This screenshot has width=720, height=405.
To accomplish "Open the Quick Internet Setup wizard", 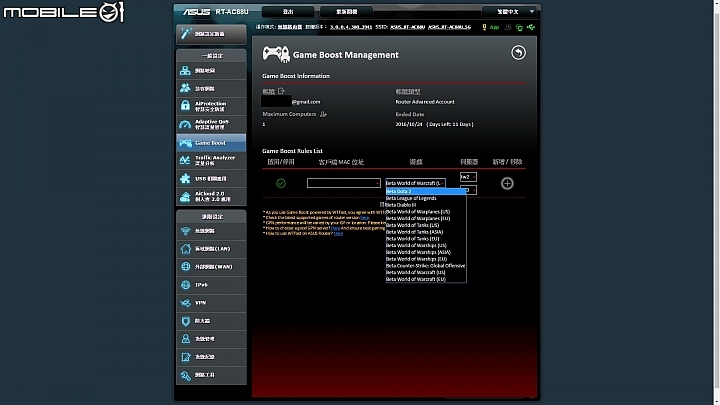I will tap(211, 34).
